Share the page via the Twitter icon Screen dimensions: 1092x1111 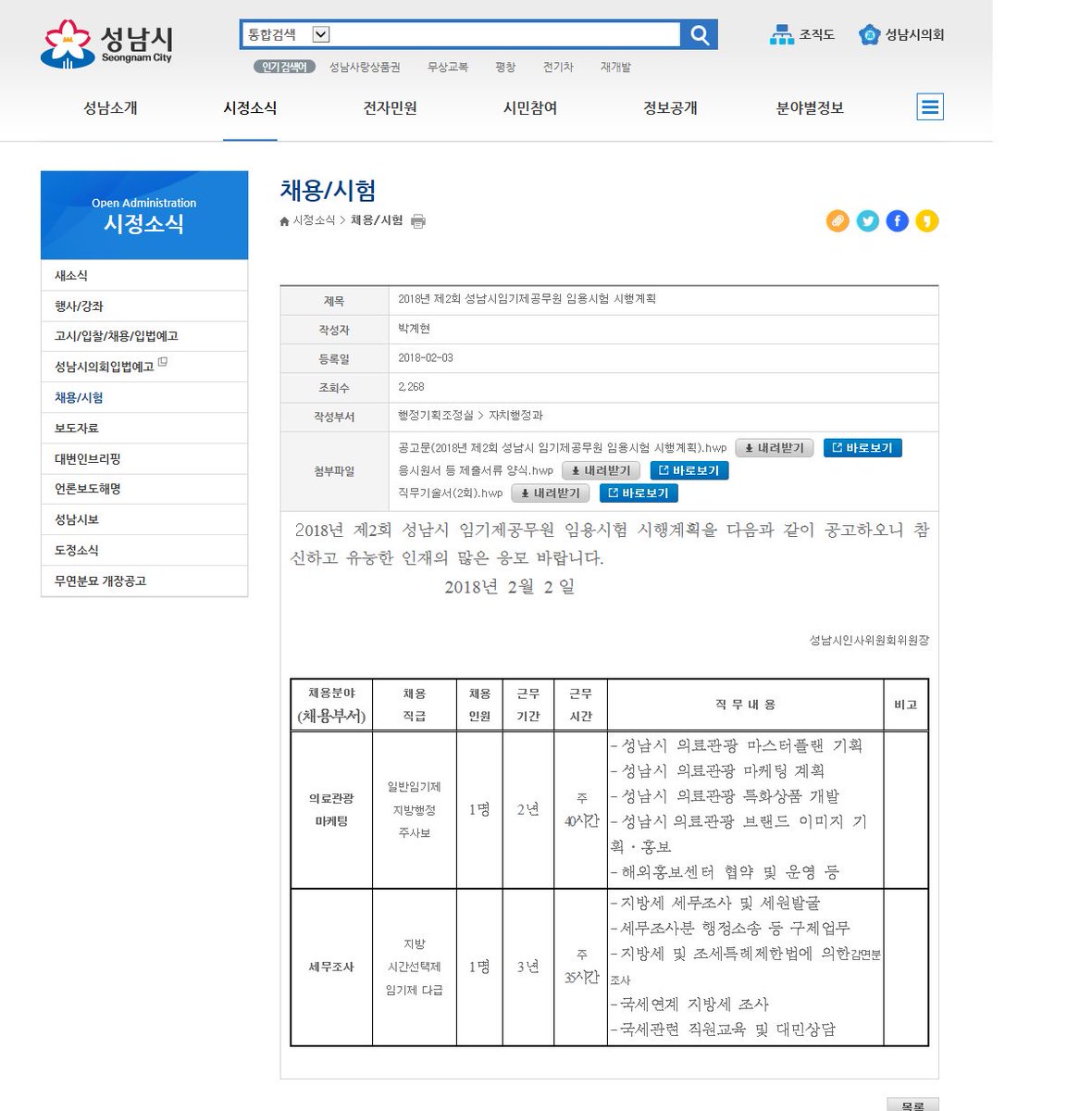(x=867, y=220)
